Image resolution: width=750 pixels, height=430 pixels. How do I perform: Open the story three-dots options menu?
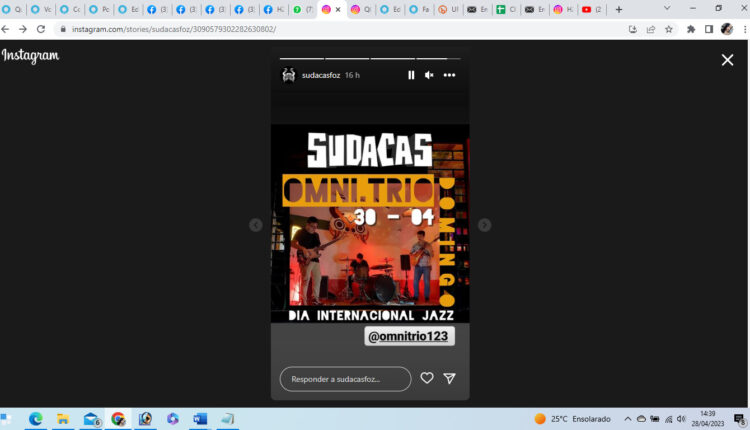click(x=449, y=75)
